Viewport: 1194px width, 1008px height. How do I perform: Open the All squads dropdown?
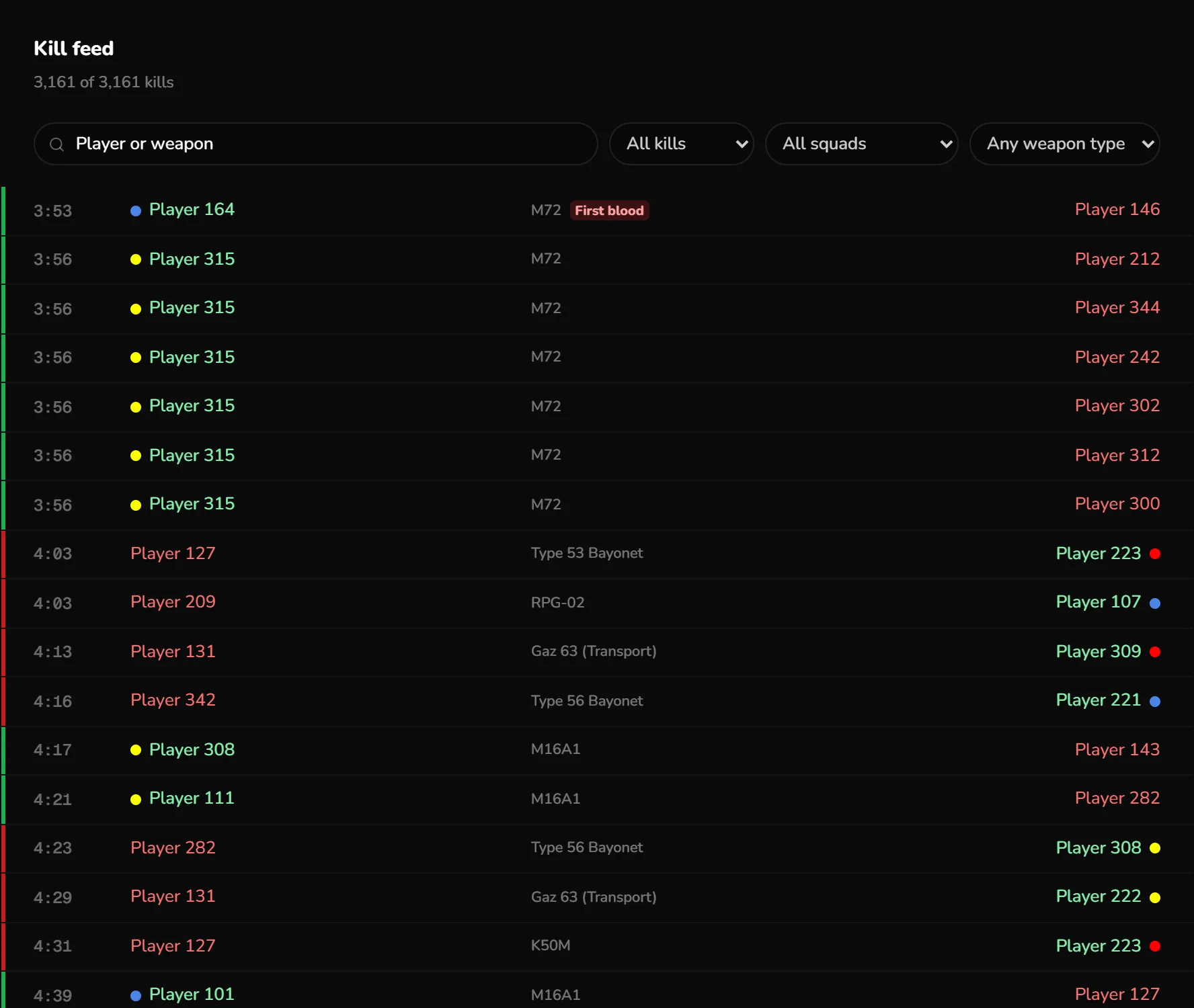point(861,144)
